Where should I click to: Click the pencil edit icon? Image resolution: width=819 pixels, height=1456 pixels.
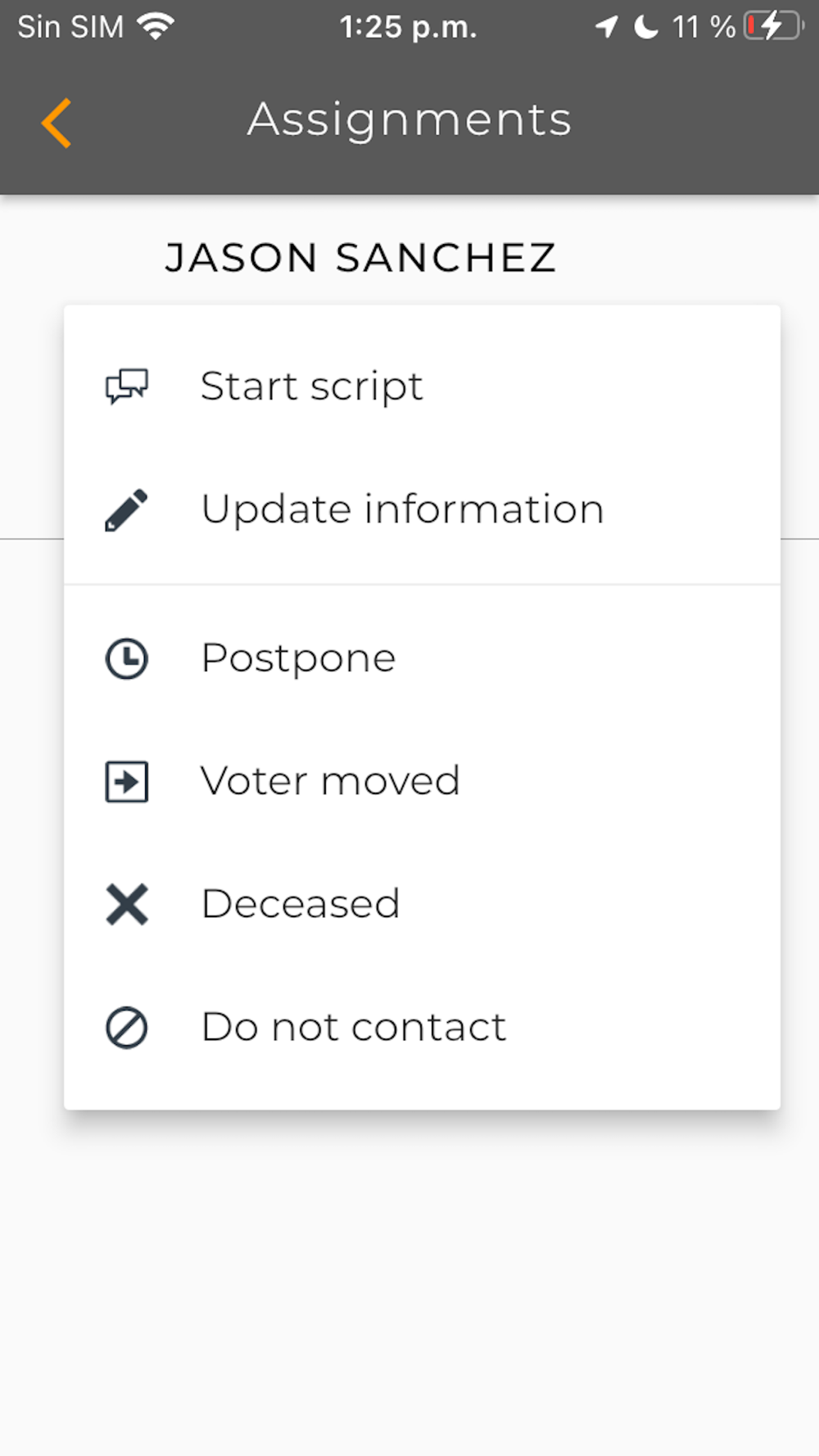tap(127, 510)
